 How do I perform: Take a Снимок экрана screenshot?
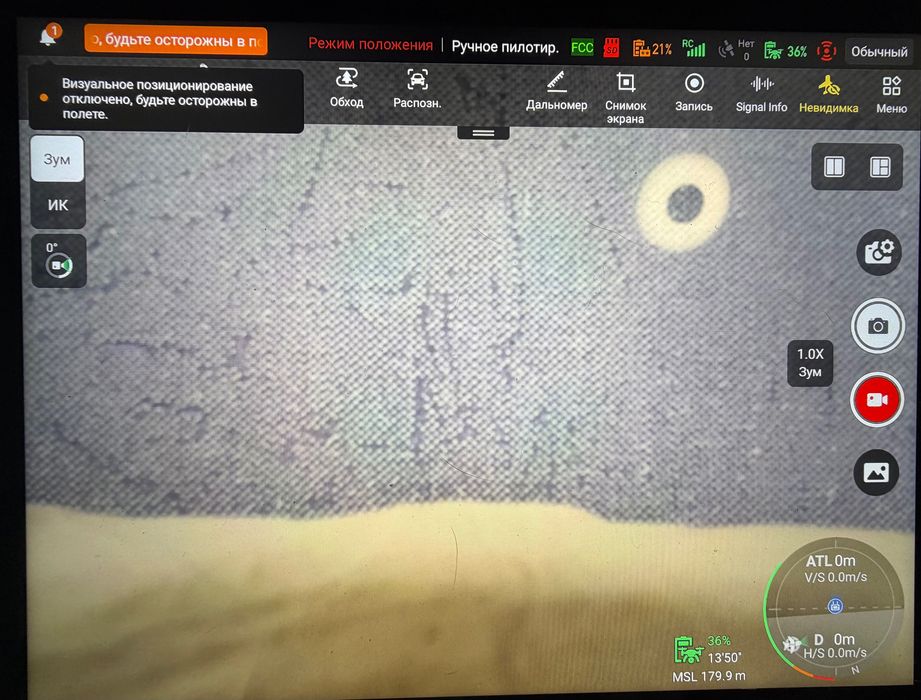click(626, 97)
